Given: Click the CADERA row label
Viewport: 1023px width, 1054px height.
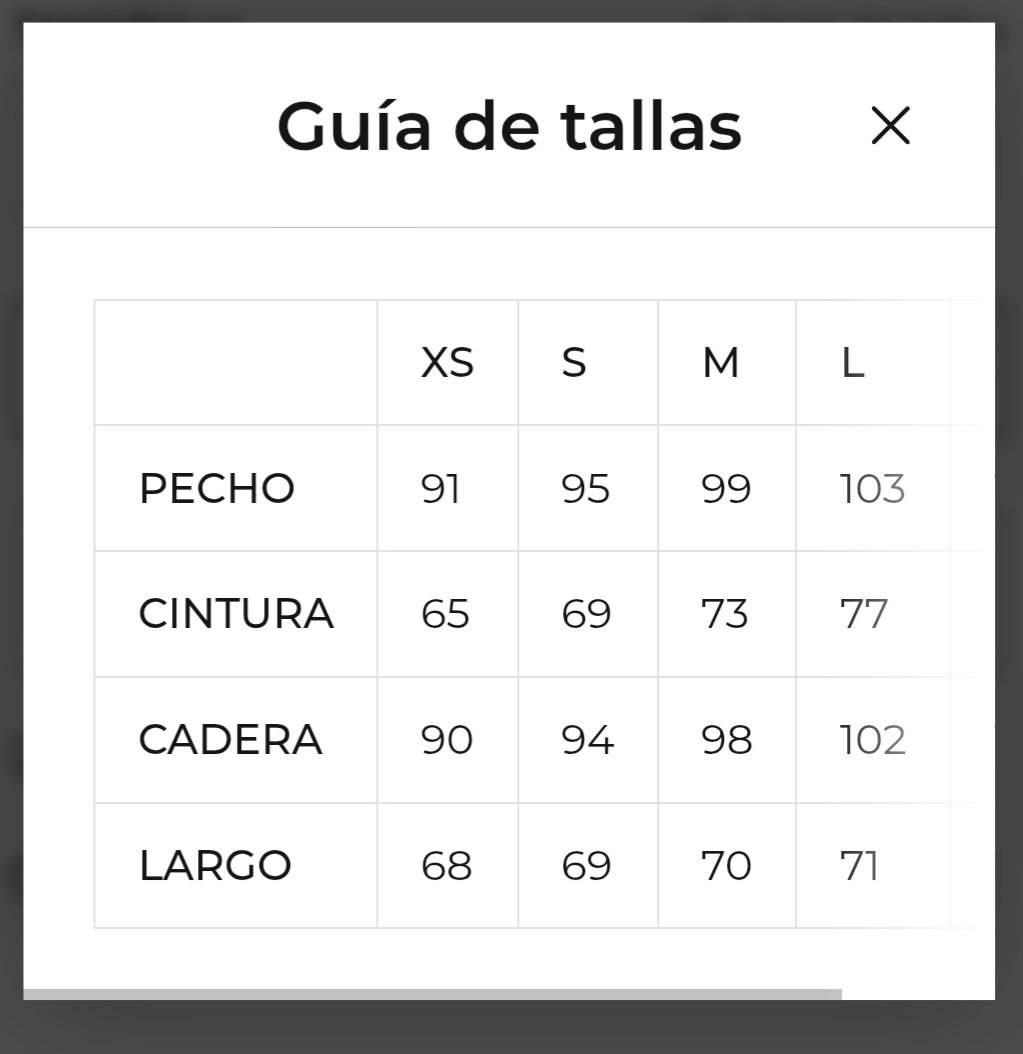Looking at the screenshot, I should 230,740.
